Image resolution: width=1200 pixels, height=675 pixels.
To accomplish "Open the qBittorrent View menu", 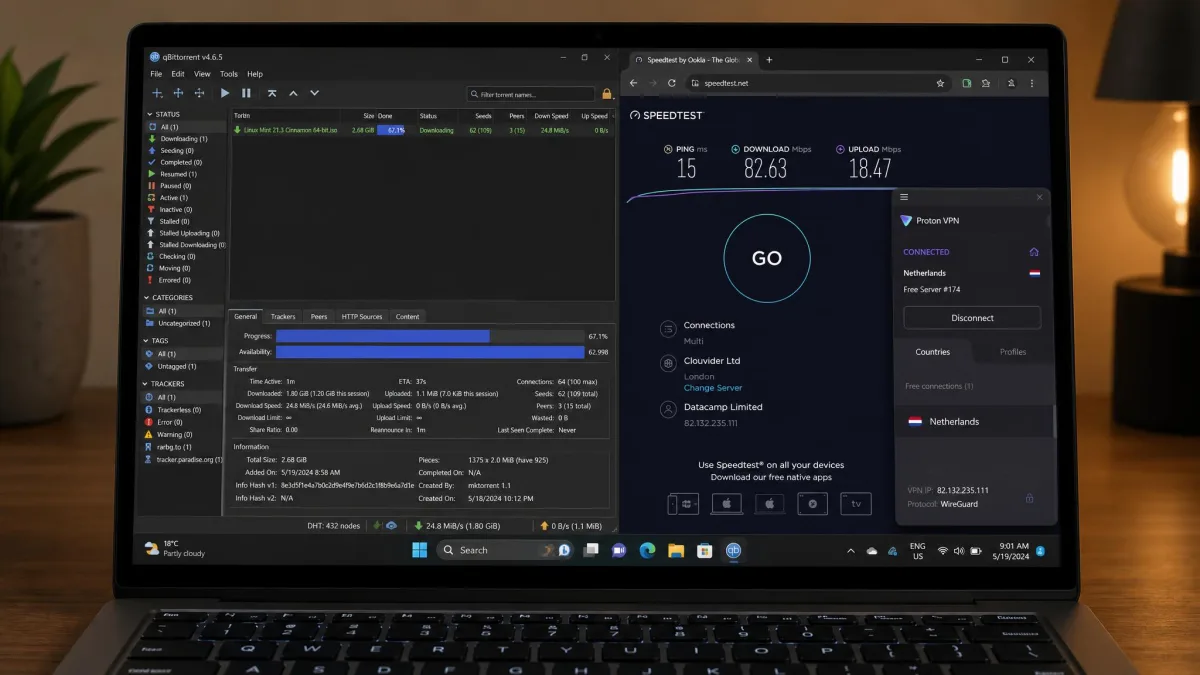I will click(x=202, y=74).
